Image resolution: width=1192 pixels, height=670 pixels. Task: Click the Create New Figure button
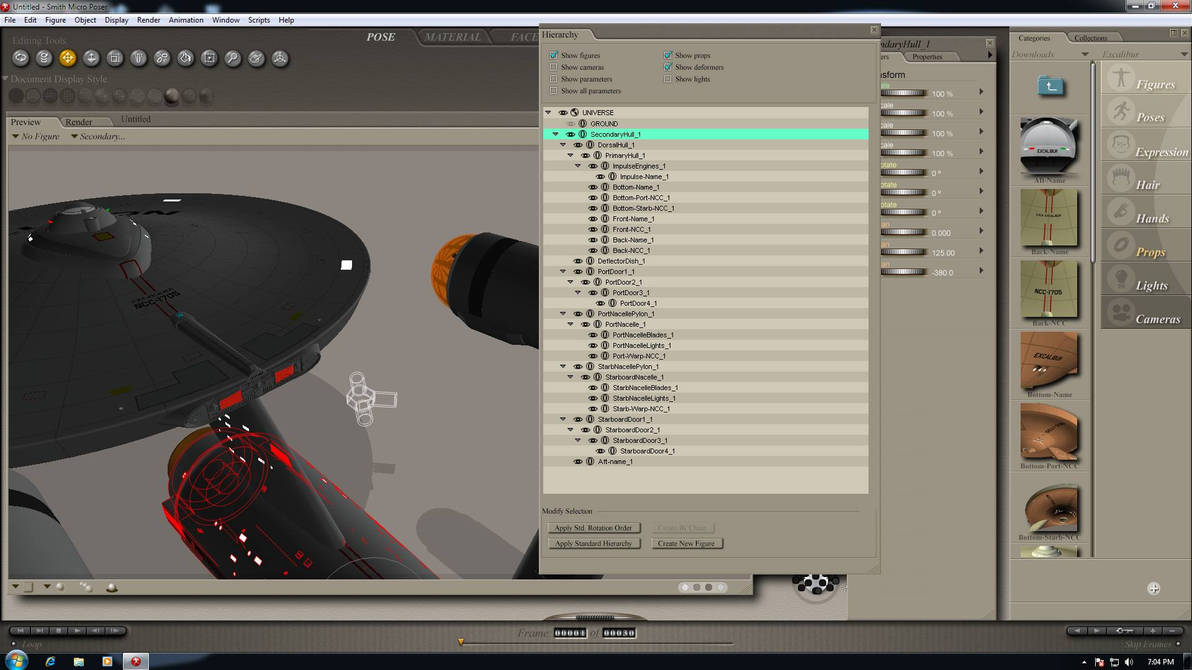coord(686,544)
